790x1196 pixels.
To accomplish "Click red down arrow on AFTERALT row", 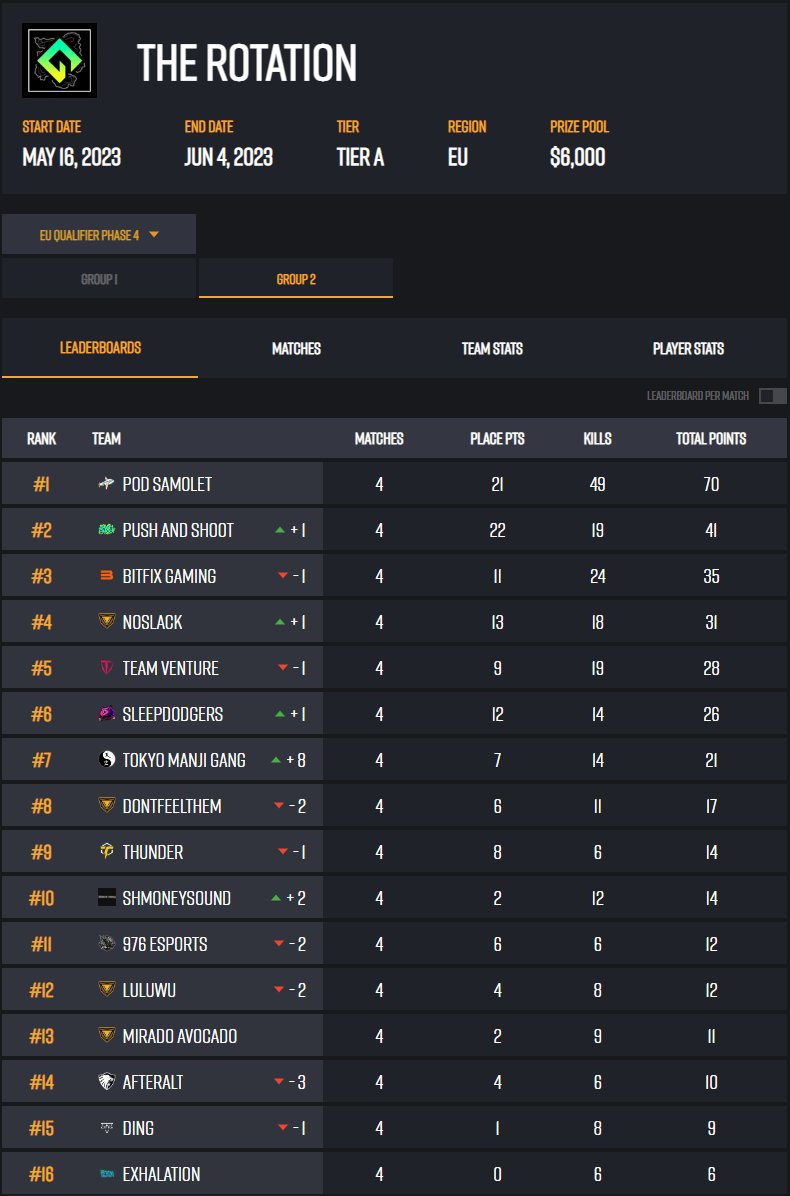I will [x=279, y=1082].
